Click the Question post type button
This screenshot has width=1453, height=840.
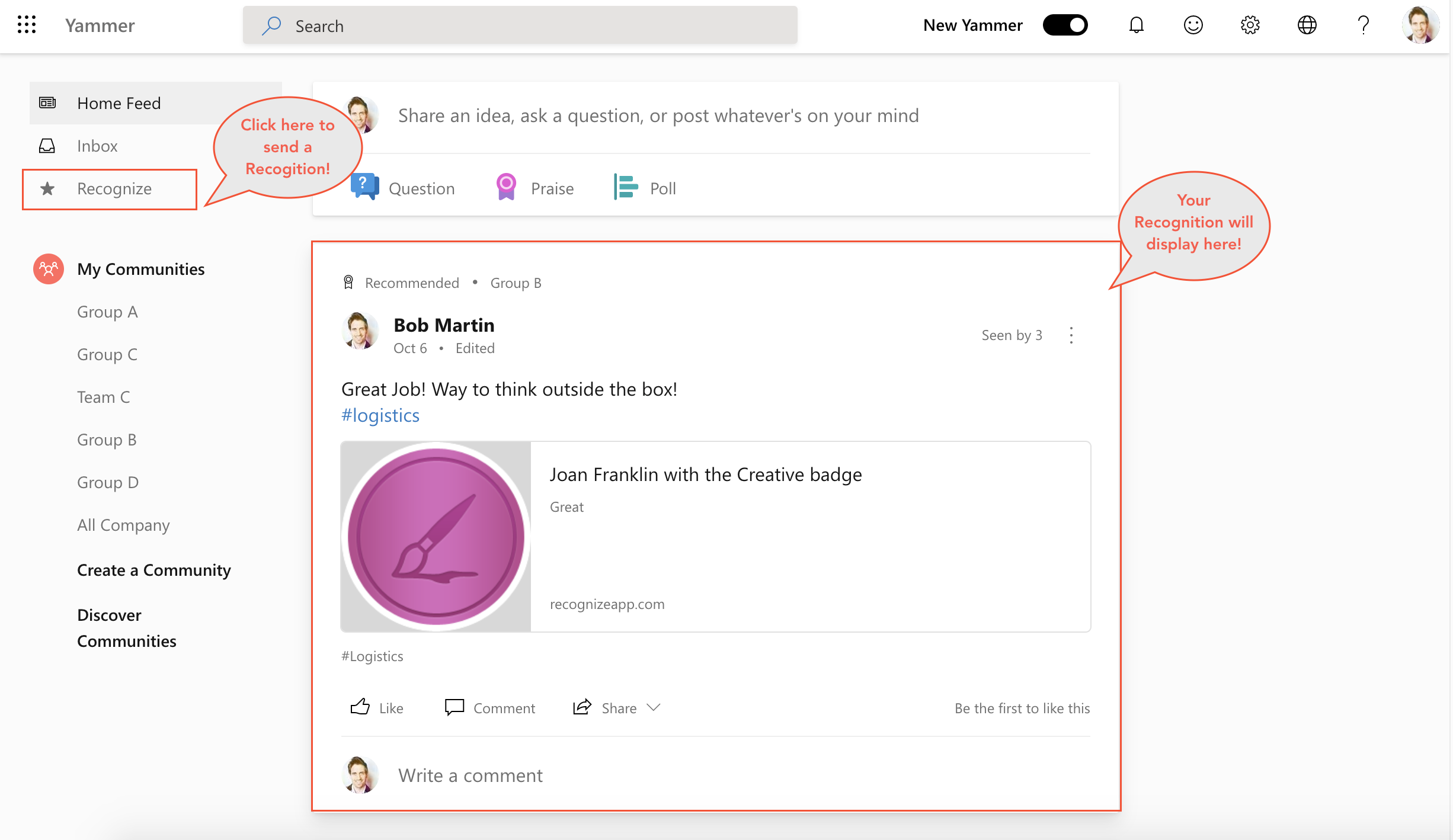402,187
